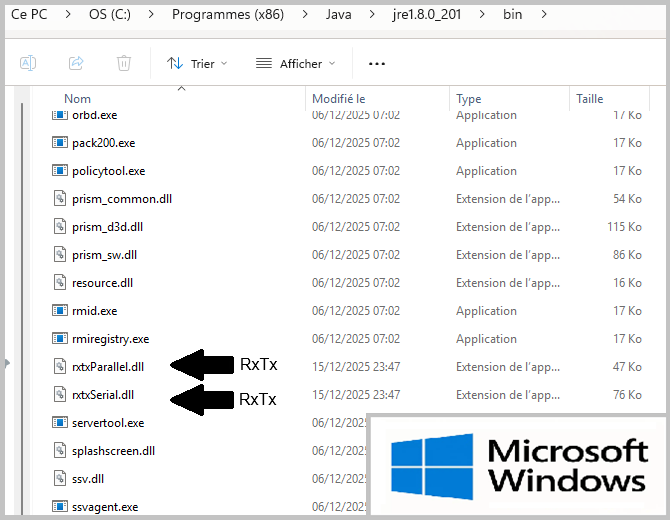Go to Java folder in breadcrumb
Image resolution: width=670 pixels, height=520 pixels.
click(x=337, y=15)
